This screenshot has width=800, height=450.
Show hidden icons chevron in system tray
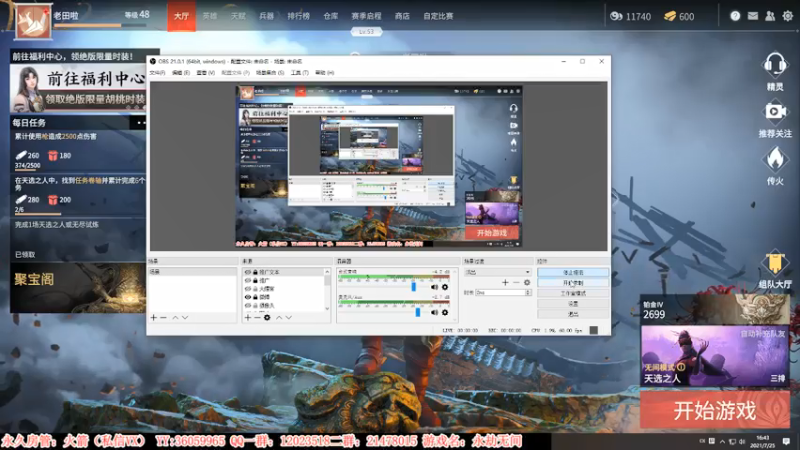point(722,441)
